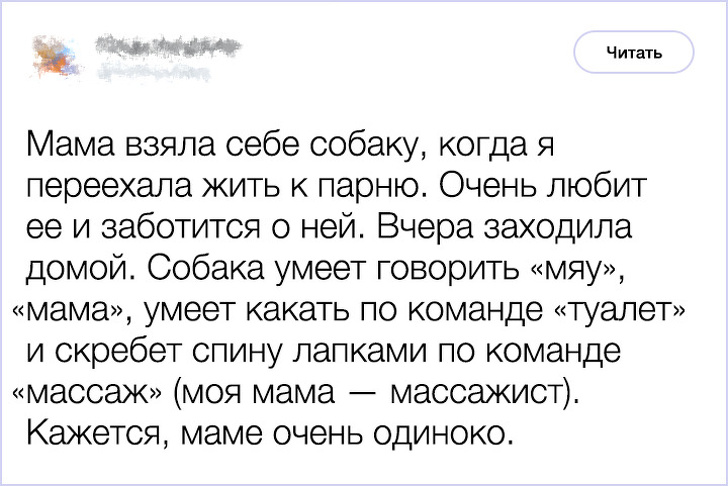Screen dimensions: 728x486
Task: Click the quoted word «мяу»
Action: tap(580, 269)
